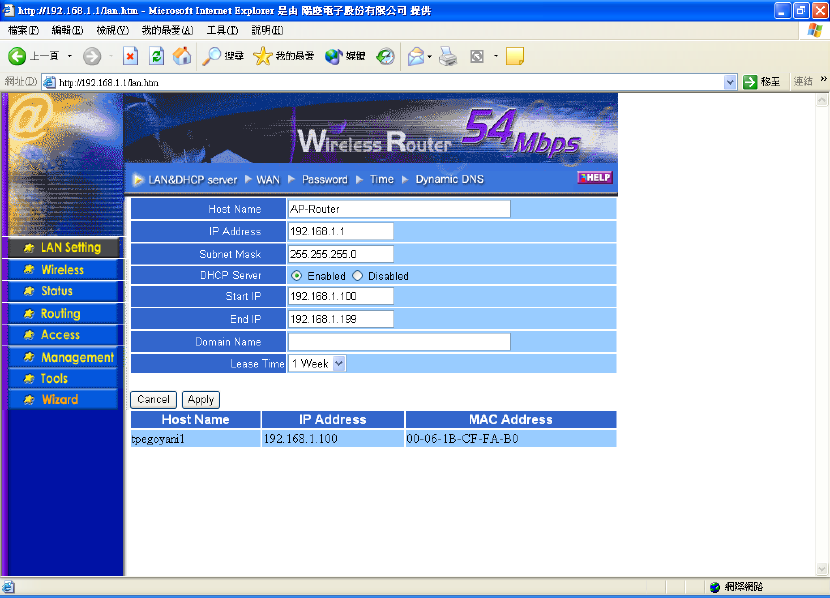The image size is (830, 598).
Task: Select the DHCP Server Enabled radio
Action: 296,276
